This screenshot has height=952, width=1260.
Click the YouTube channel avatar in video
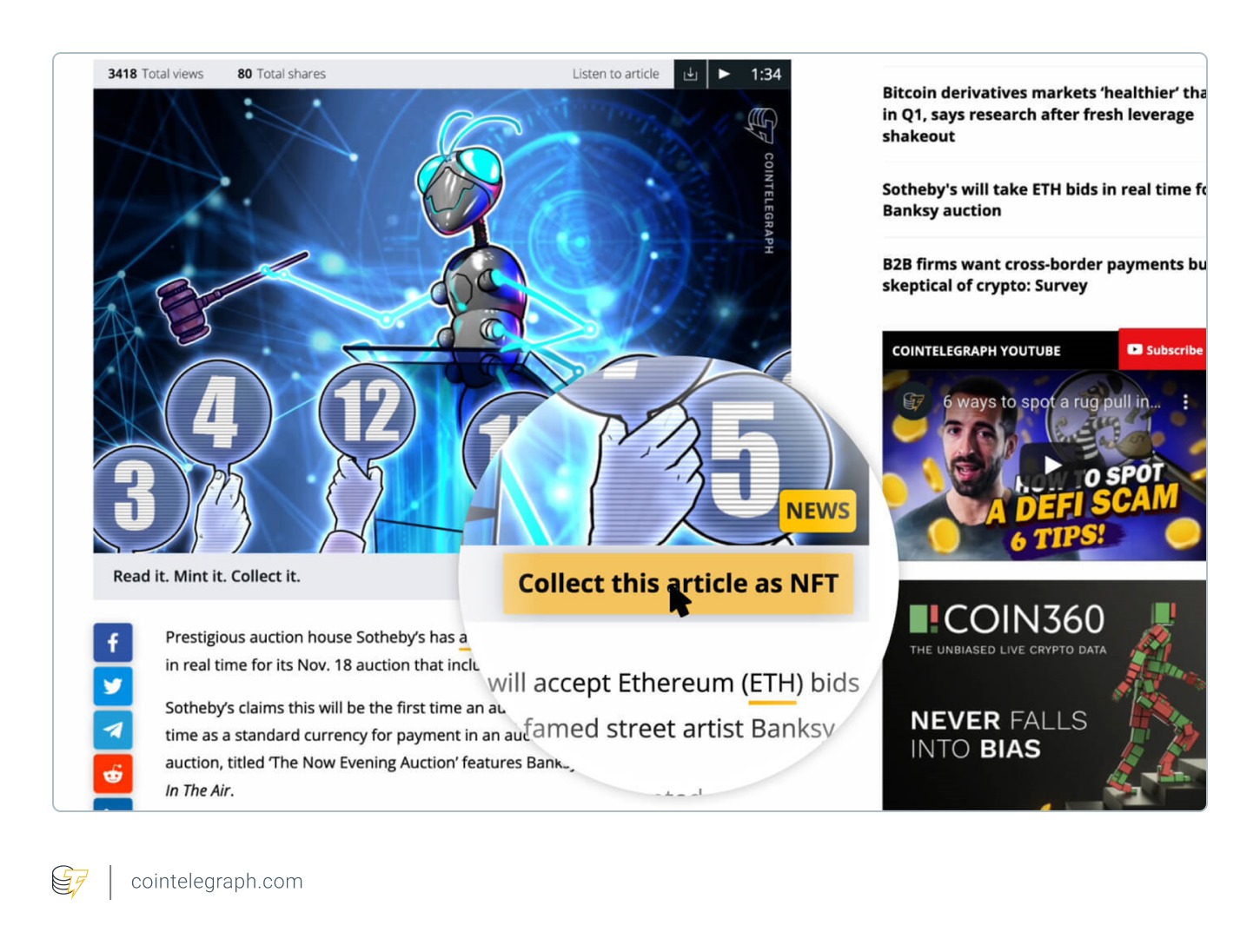pyautogui.click(x=912, y=401)
